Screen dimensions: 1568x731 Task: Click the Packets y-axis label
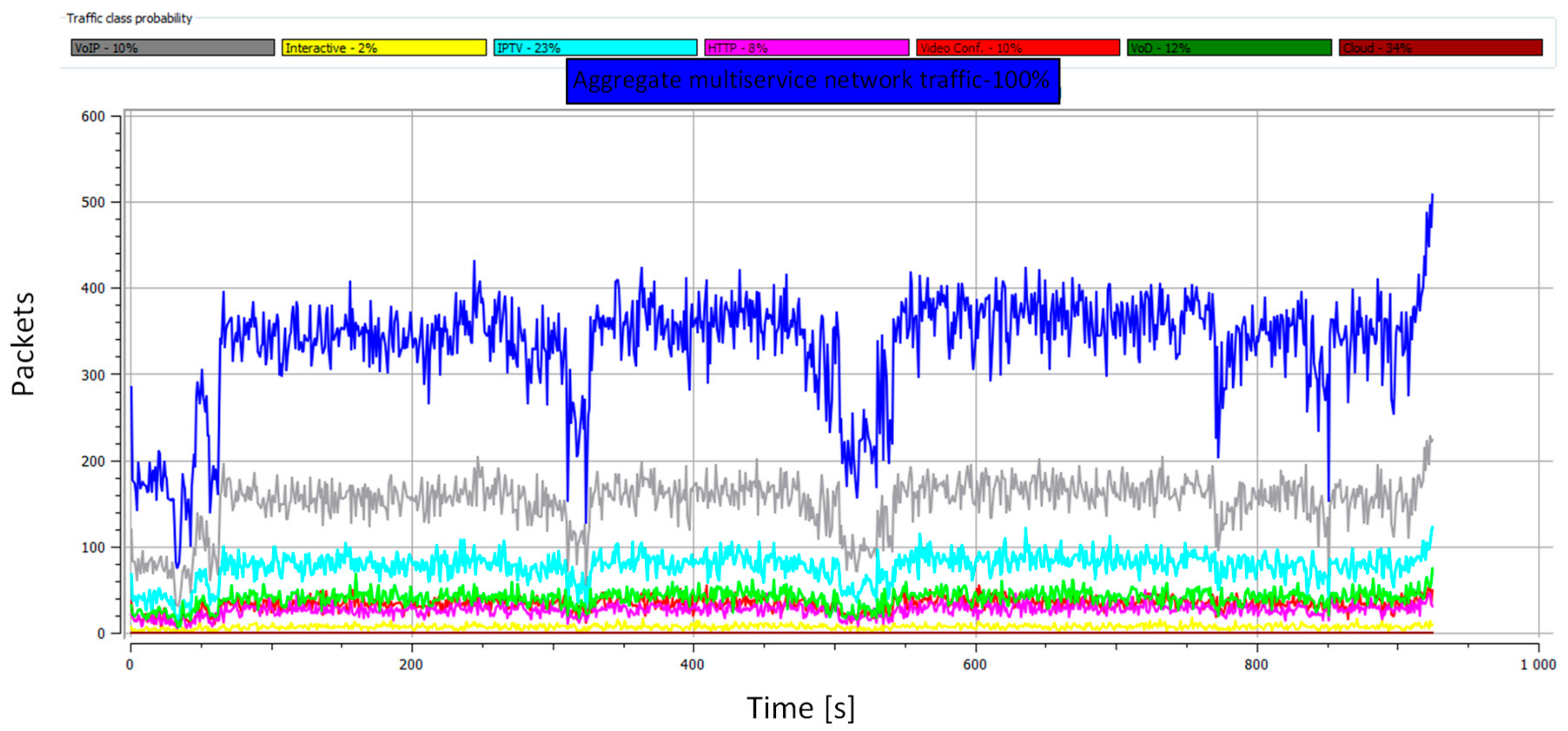point(23,344)
